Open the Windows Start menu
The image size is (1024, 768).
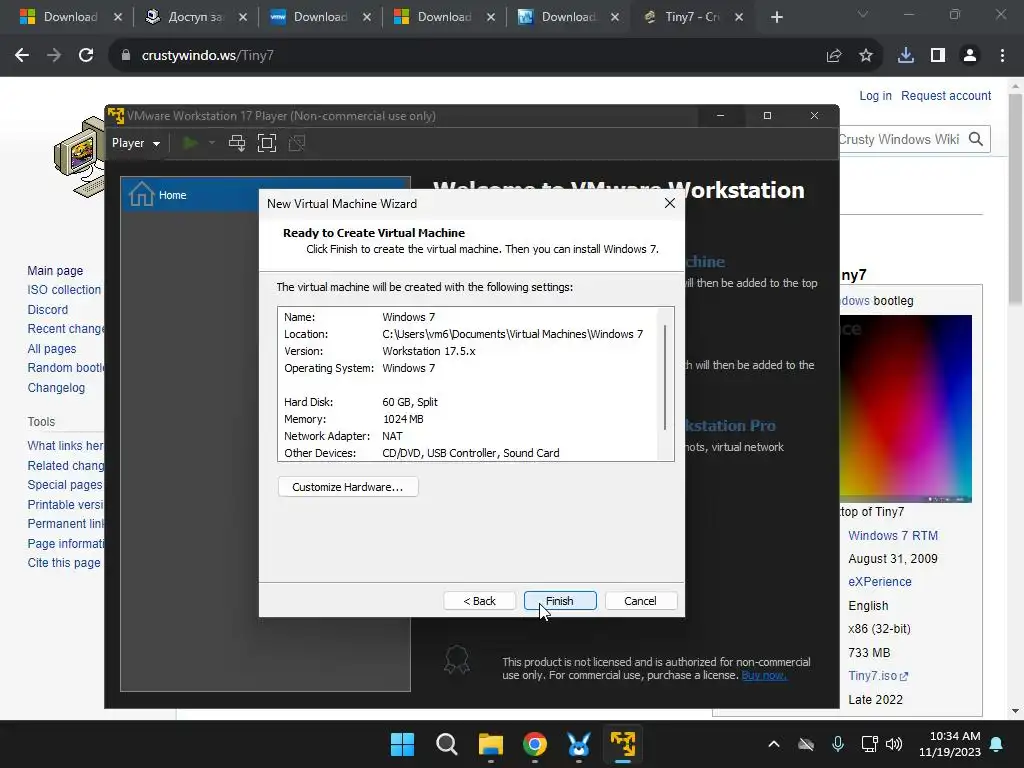[x=402, y=744]
